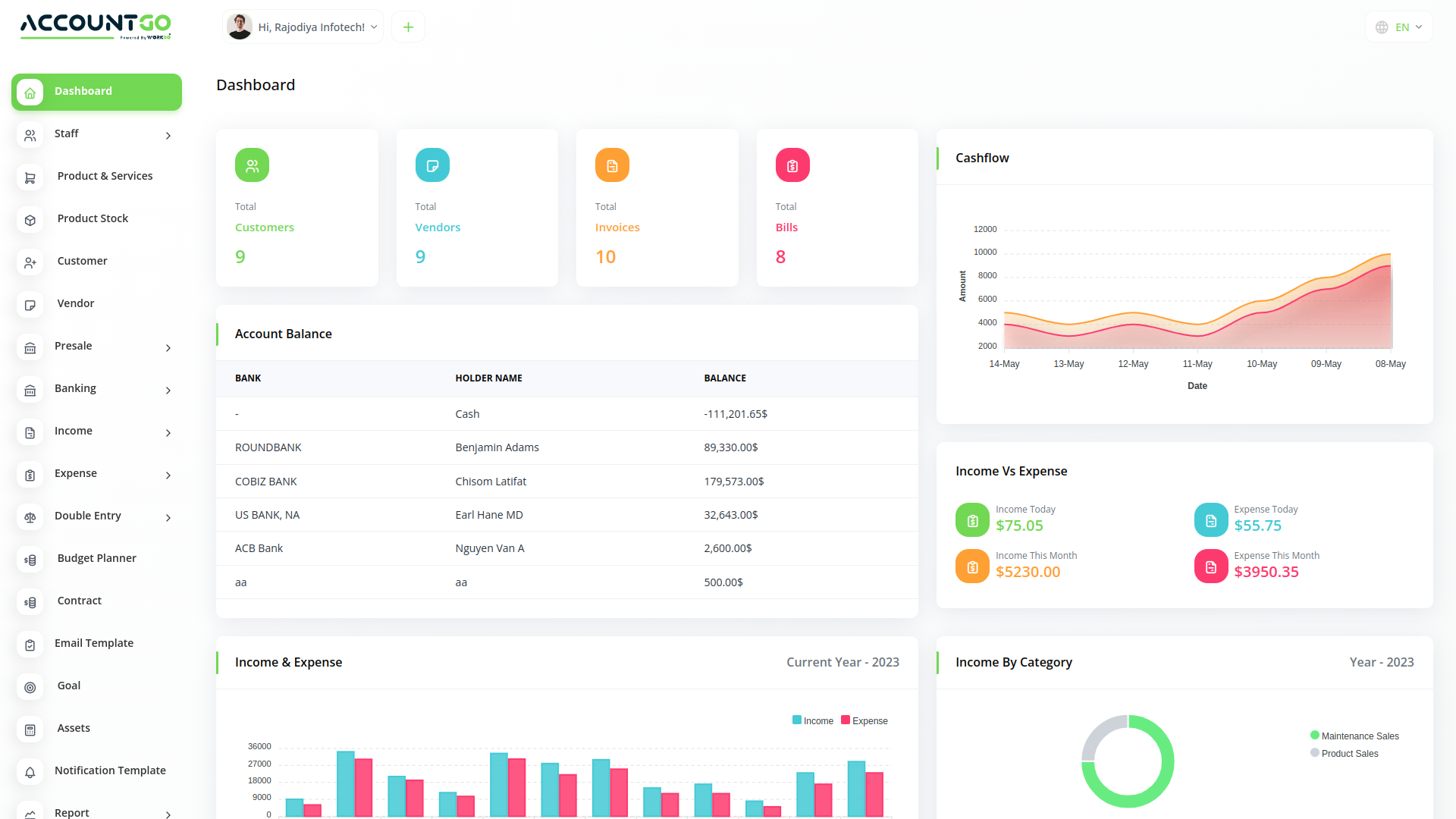Click the Goal target icon in sidebar
Screen dimensions: 1456x819
30,687
